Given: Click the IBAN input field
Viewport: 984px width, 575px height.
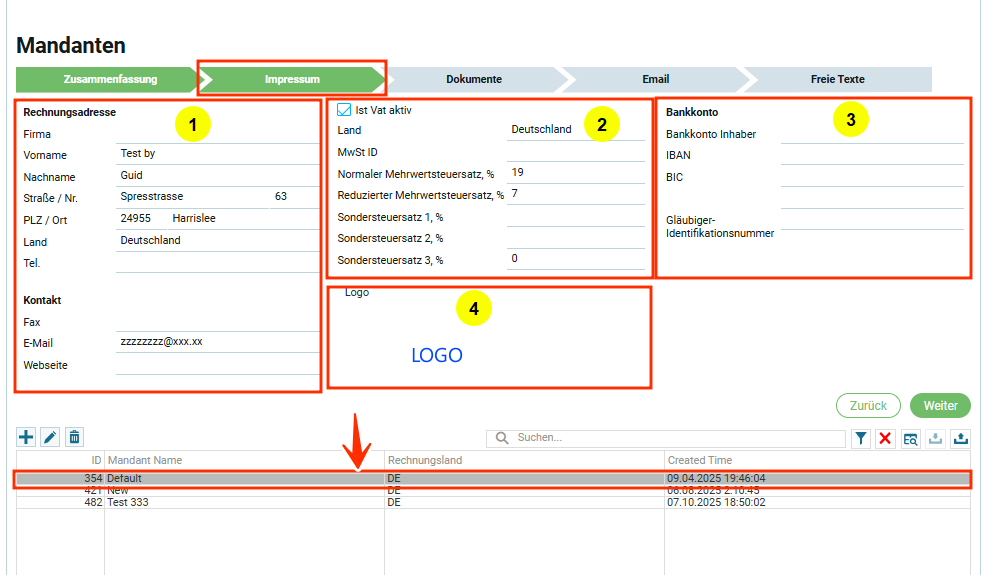Looking at the screenshot, I should [871, 156].
